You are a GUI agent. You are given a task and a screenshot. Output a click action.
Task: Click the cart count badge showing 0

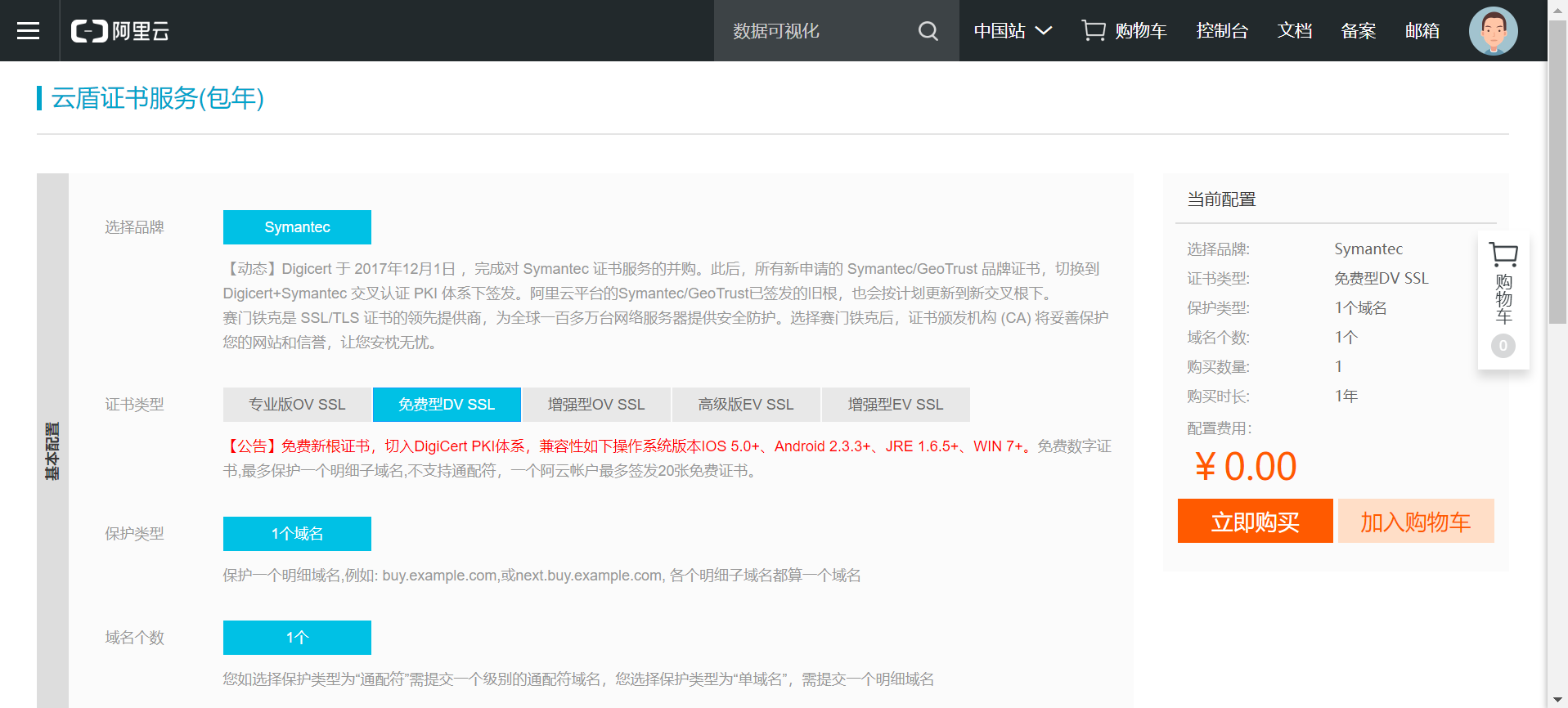(x=1503, y=346)
